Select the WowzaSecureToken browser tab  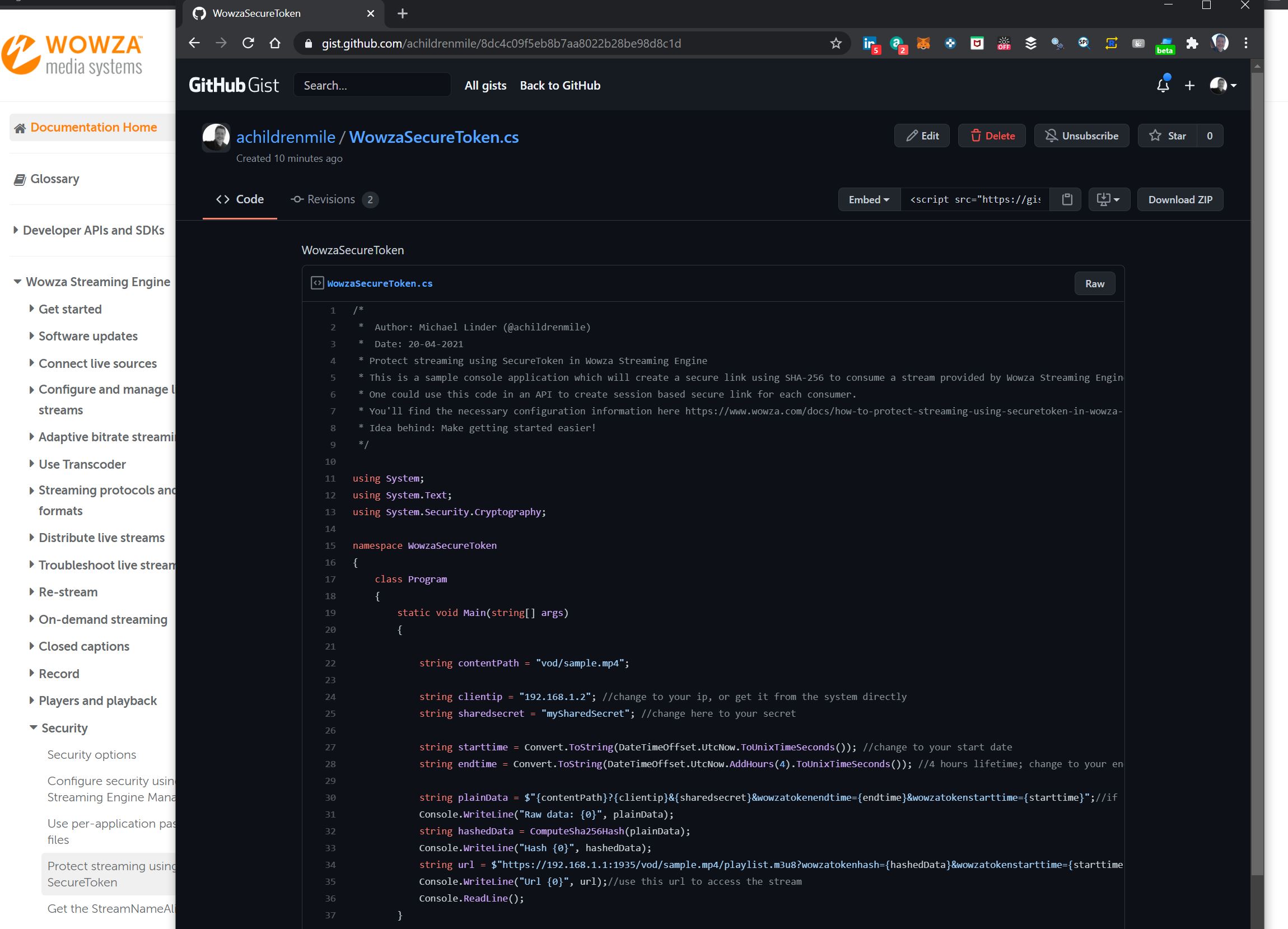[x=283, y=13]
